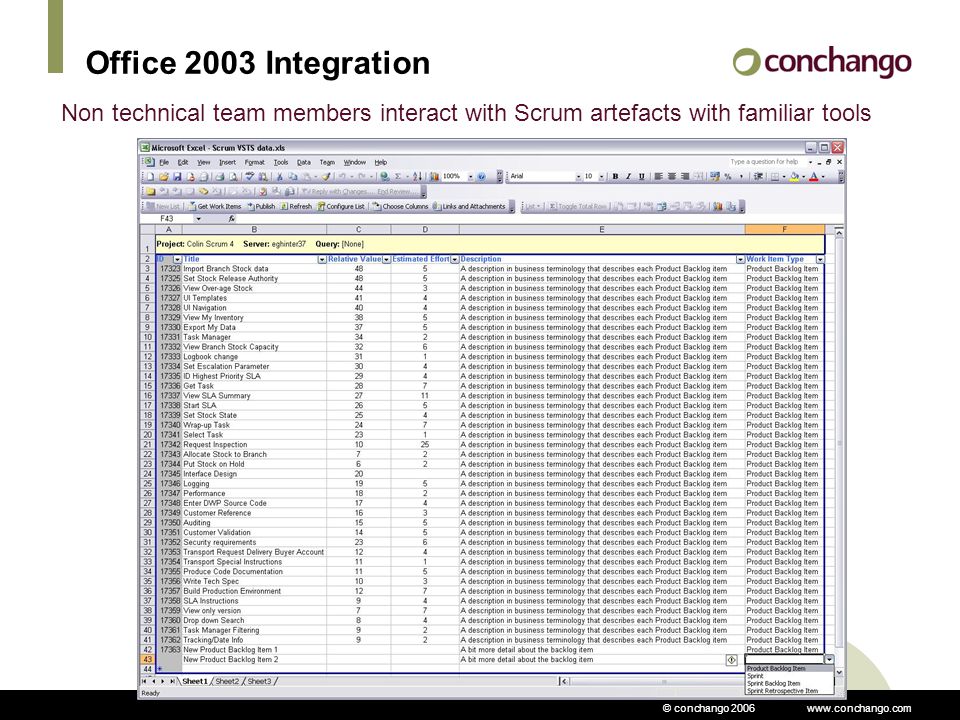
Task: Refresh the work item list
Action: pyautogui.click(x=296, y=206)
